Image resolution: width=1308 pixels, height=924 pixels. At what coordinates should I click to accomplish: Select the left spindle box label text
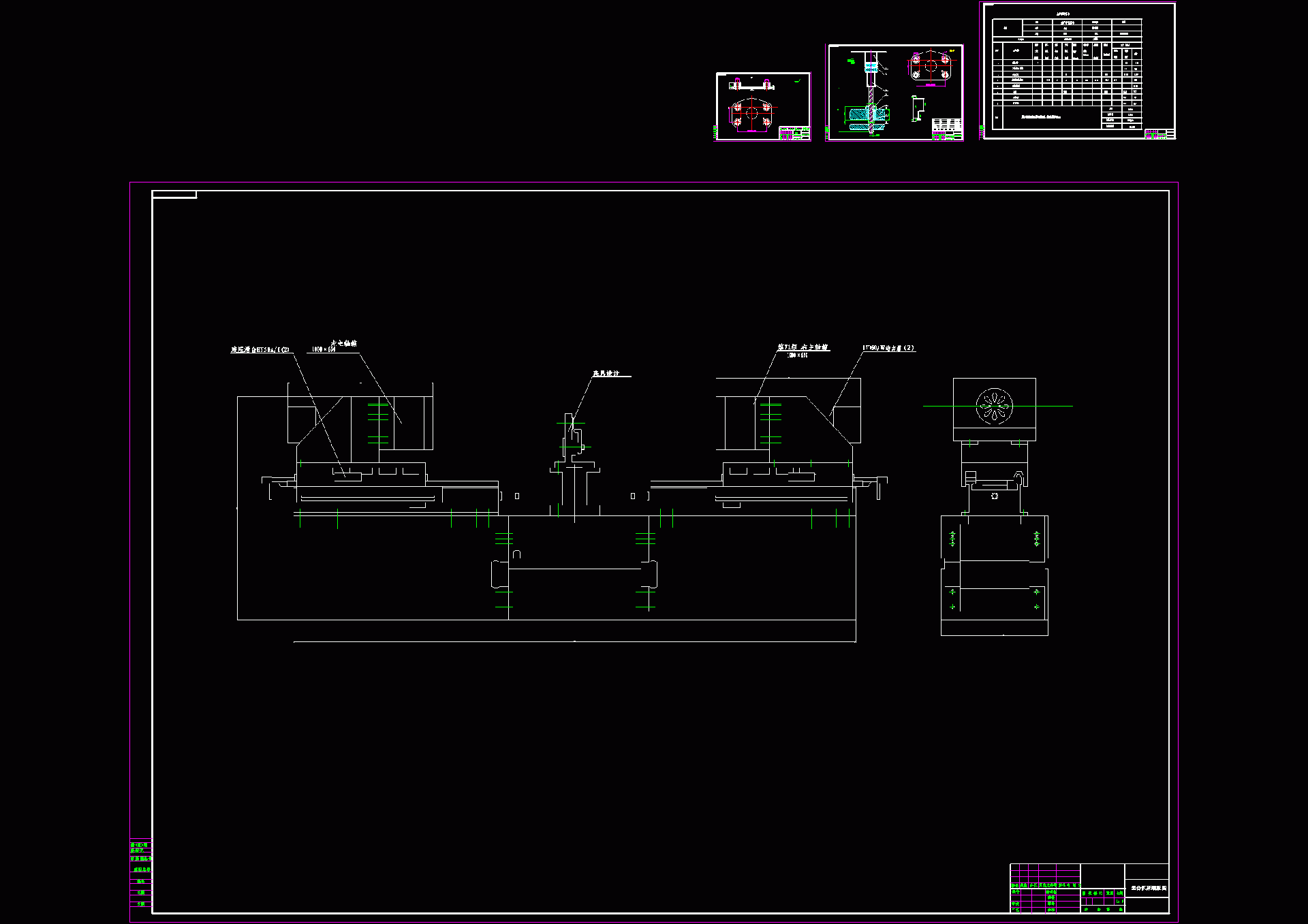(x=343, y=344)
